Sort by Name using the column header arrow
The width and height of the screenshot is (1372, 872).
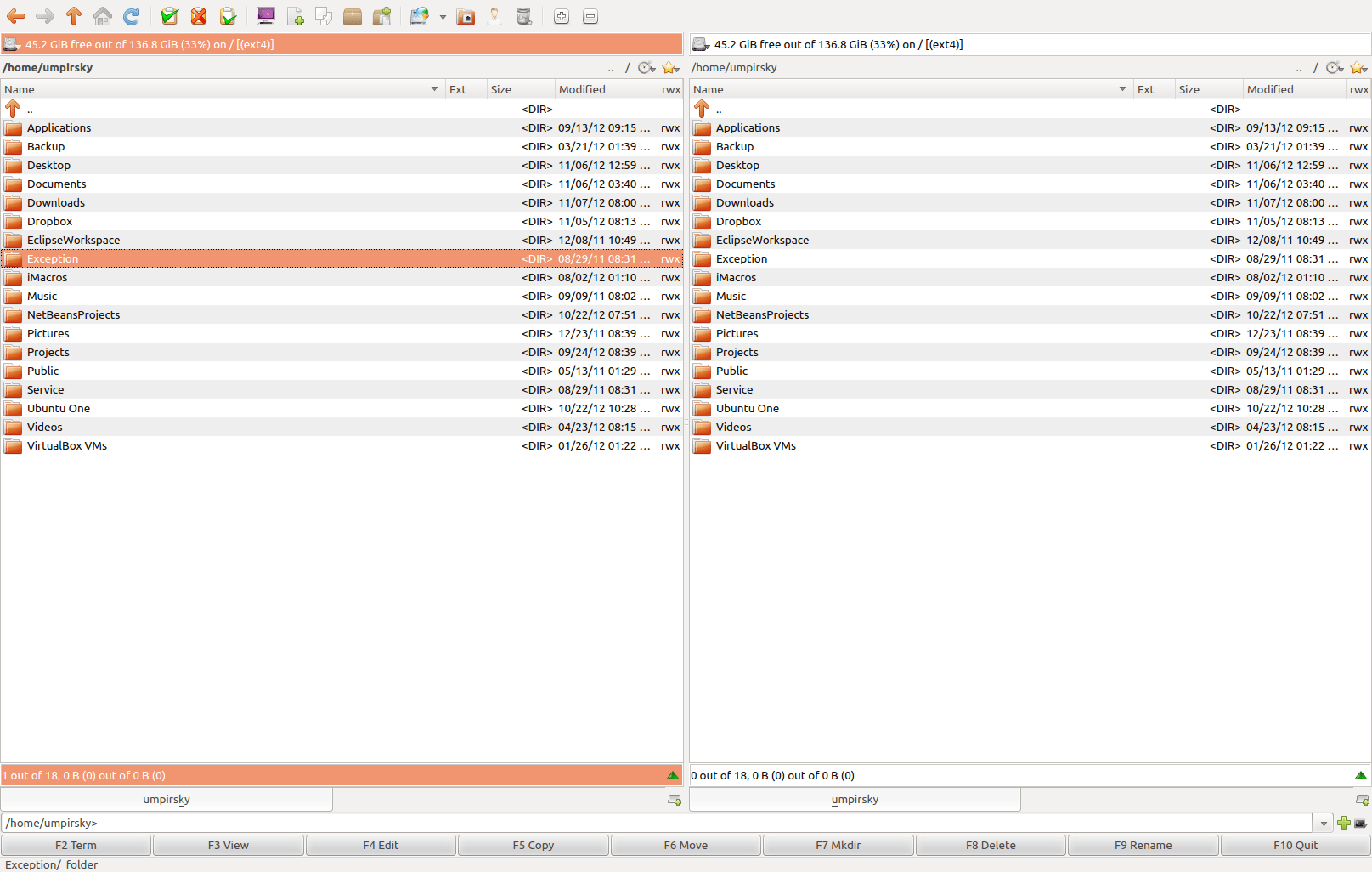pos(434,88)
